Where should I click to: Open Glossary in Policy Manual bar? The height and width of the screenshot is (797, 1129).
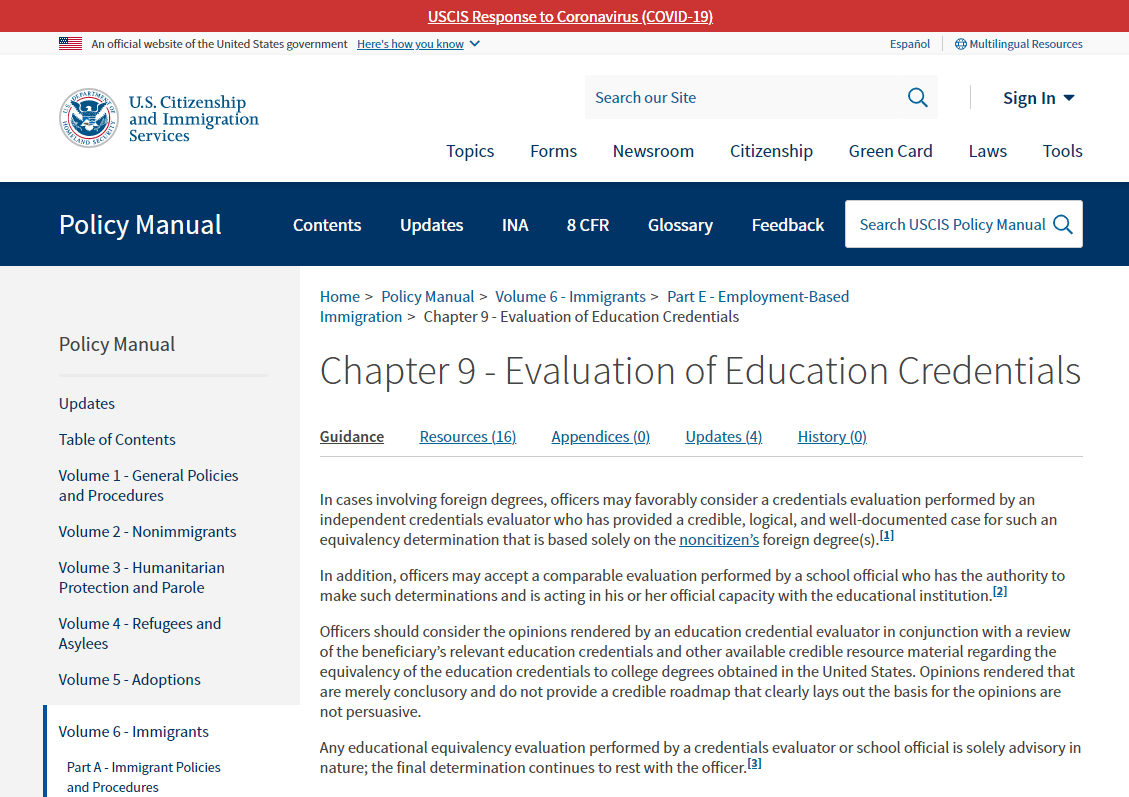(x=680, y=225)
